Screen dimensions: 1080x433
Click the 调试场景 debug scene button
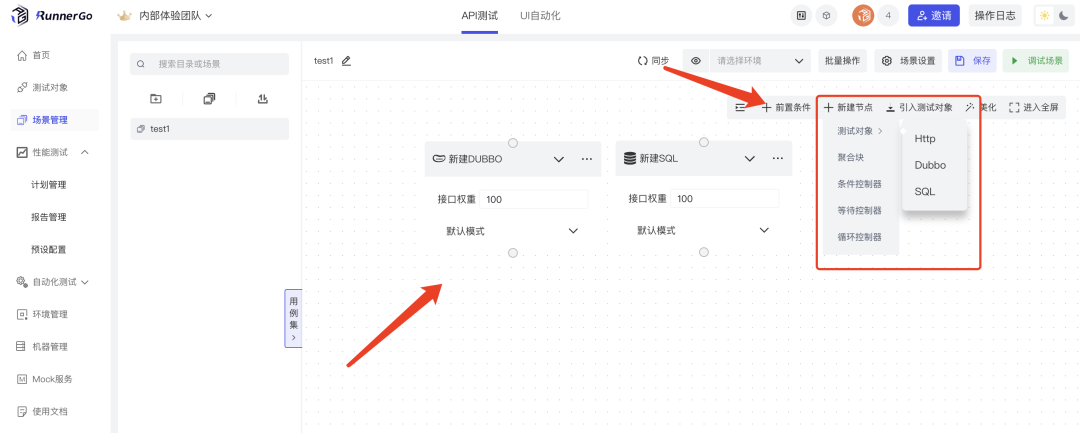(x=1036, y=61)
